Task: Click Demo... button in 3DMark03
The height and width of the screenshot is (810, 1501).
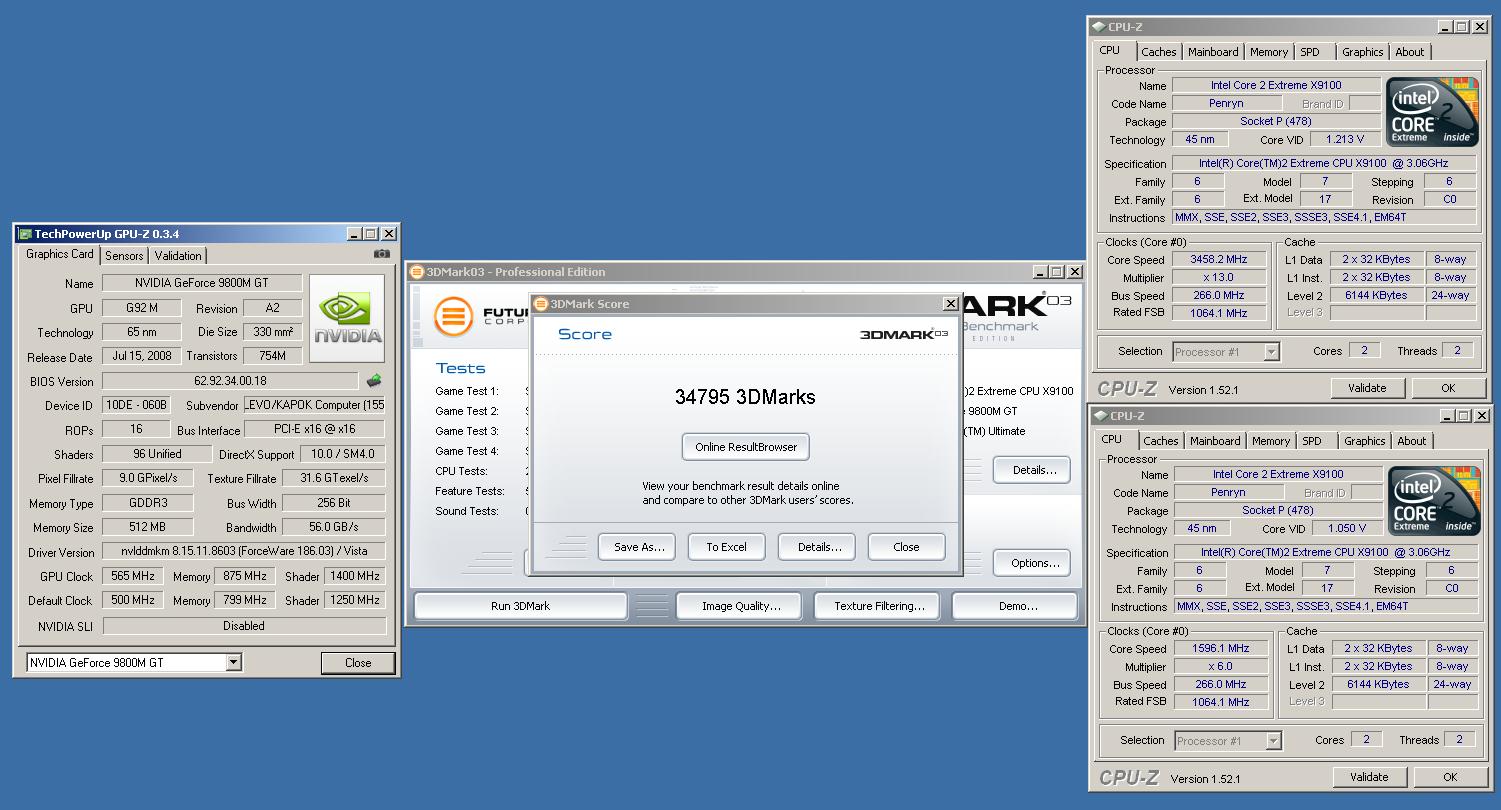Action: point(1015,606)
